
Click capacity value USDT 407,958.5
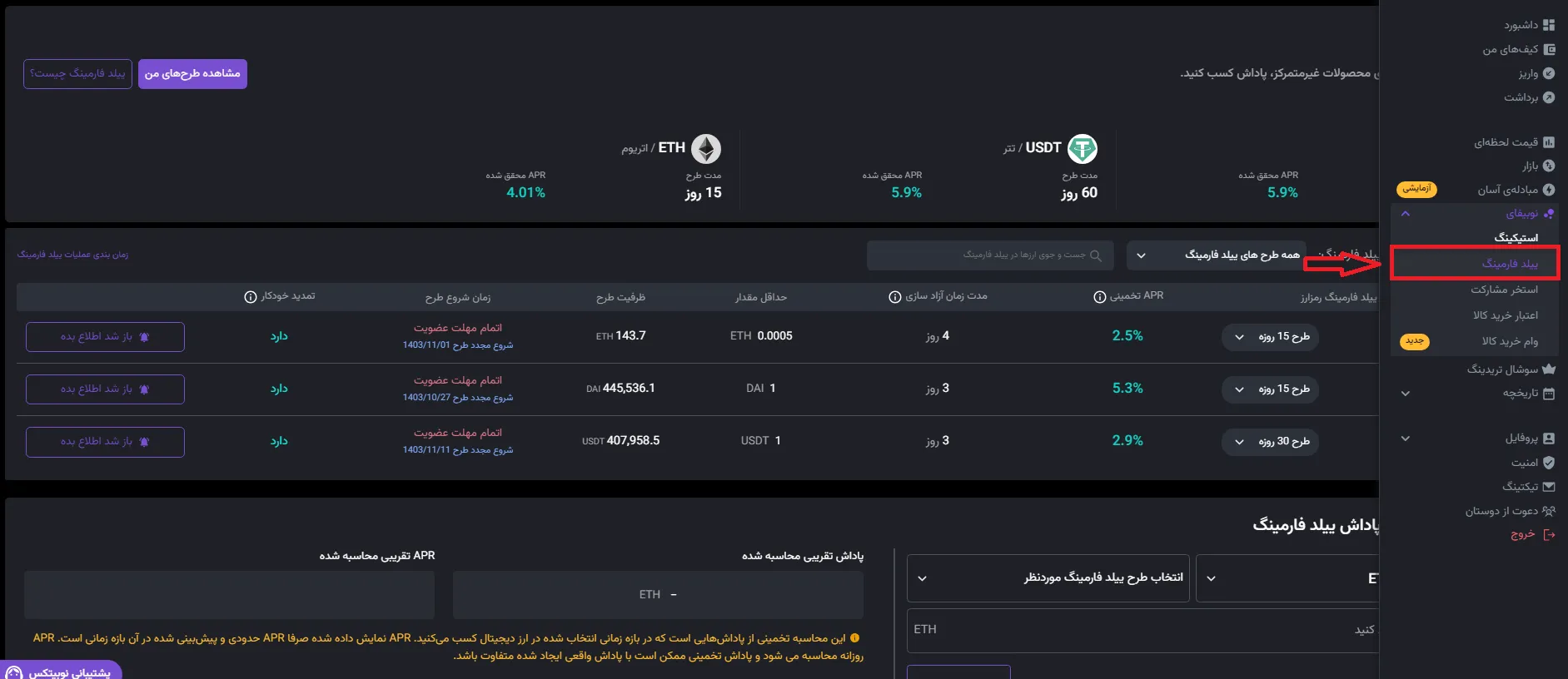[x=620, y=441]
